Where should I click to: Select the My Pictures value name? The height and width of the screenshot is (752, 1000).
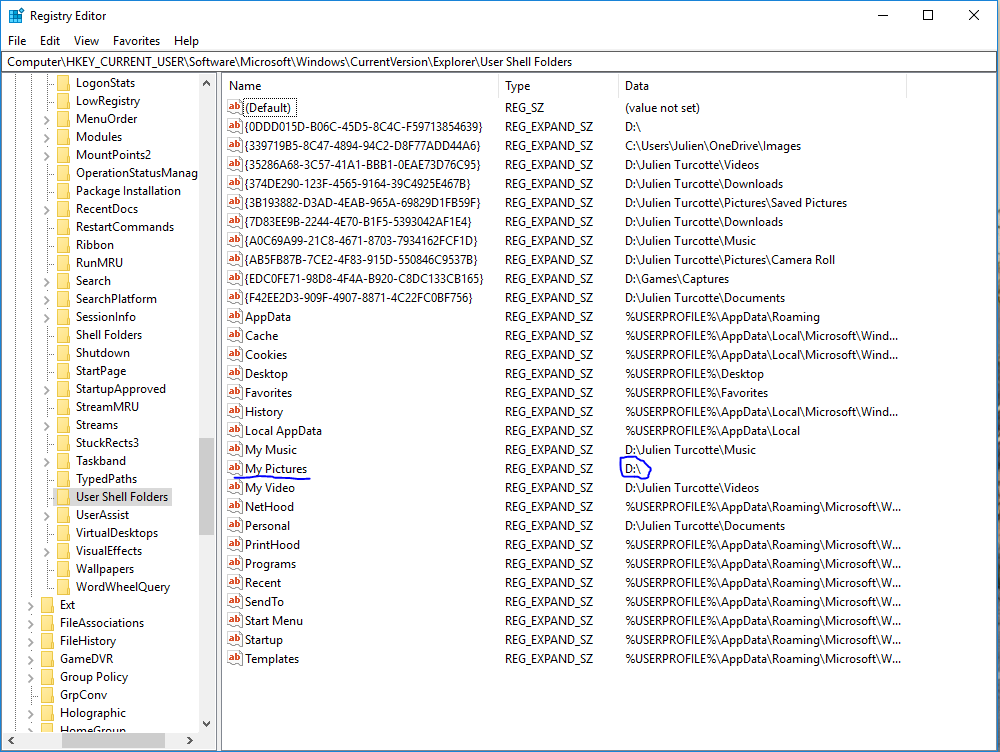[276, 468]
